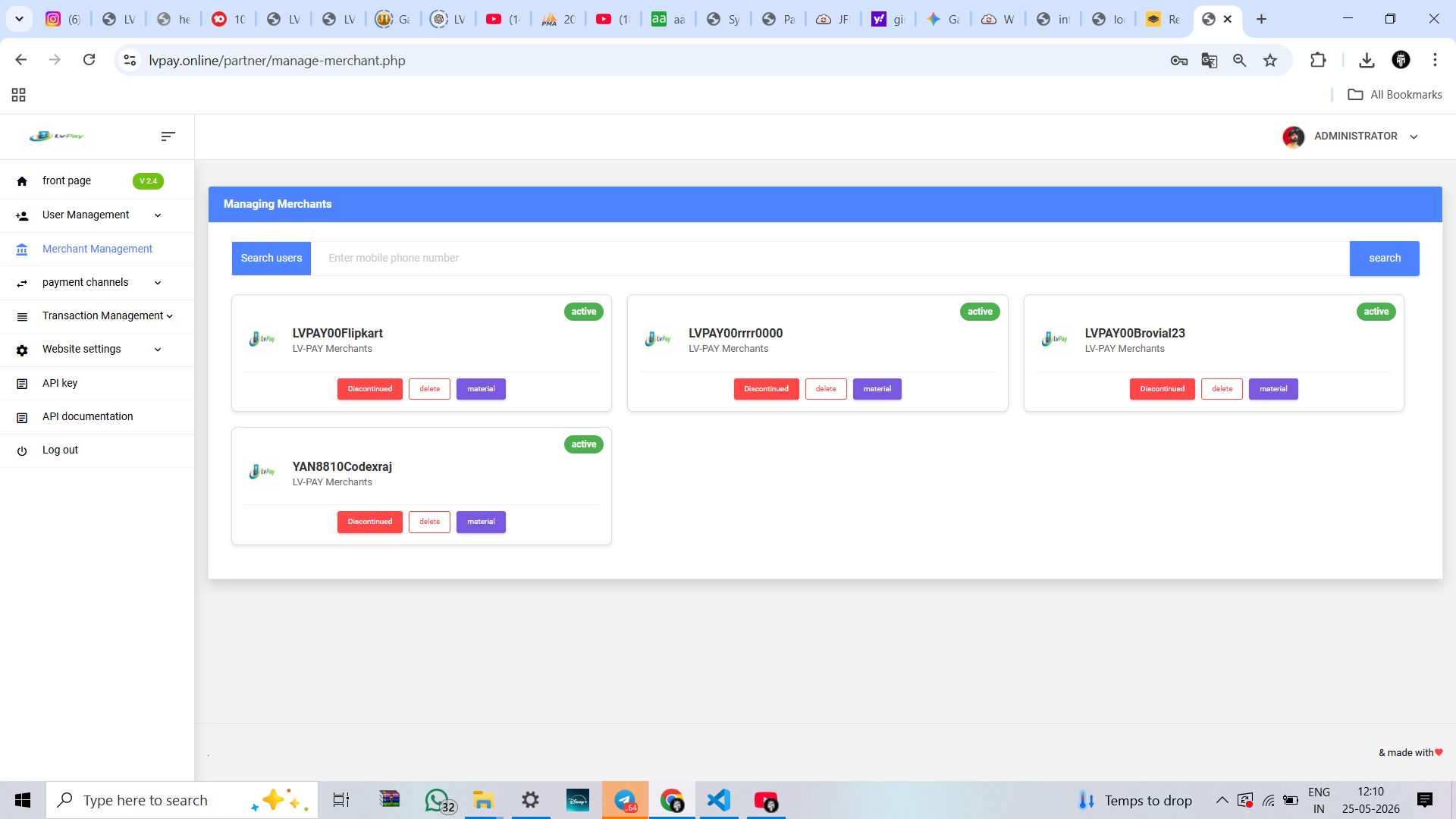Open File Explorer from the taskbar
The image size is (1456, 819).
pyautogui.click(x=483, y=801)
